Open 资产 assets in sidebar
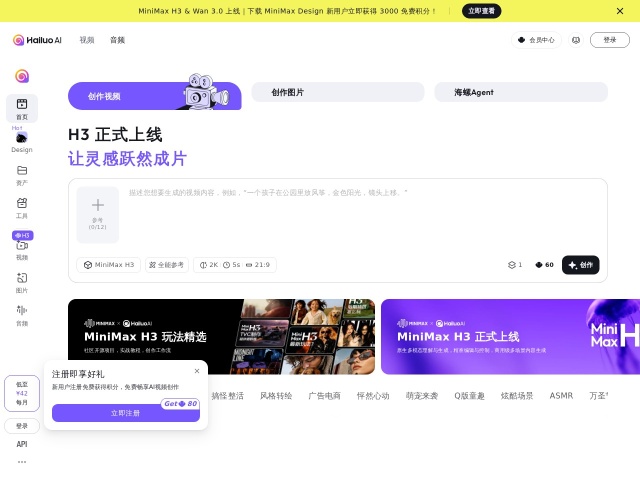Image resolution: width=640 pixels, height=480 pixels. [22, 176]
